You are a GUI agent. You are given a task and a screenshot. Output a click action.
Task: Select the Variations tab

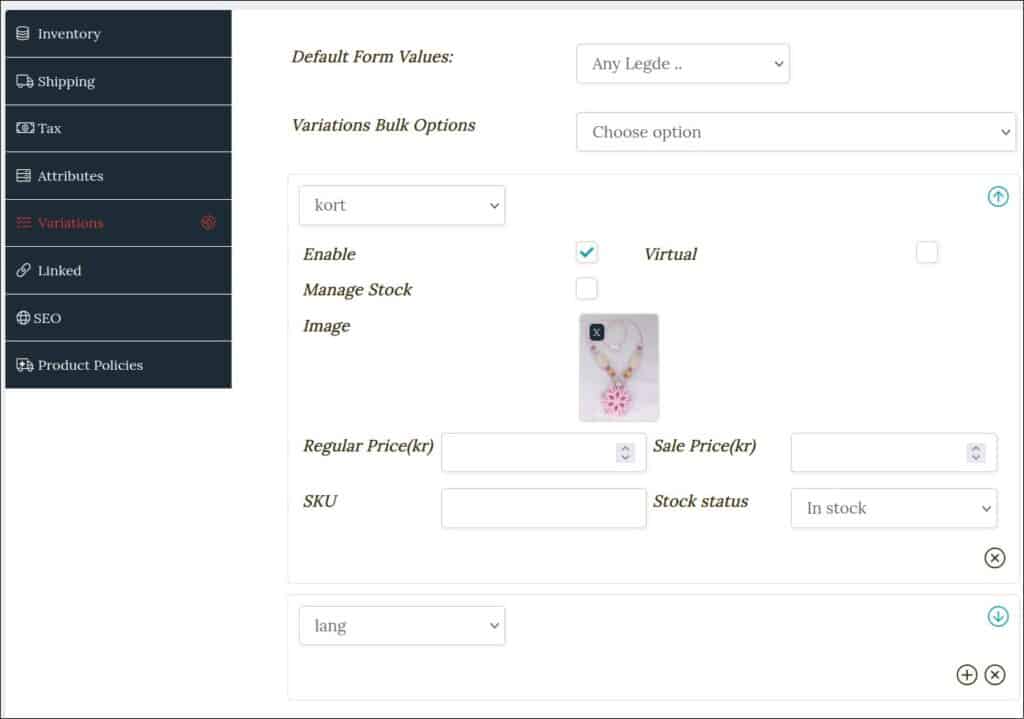pos(118,223)
